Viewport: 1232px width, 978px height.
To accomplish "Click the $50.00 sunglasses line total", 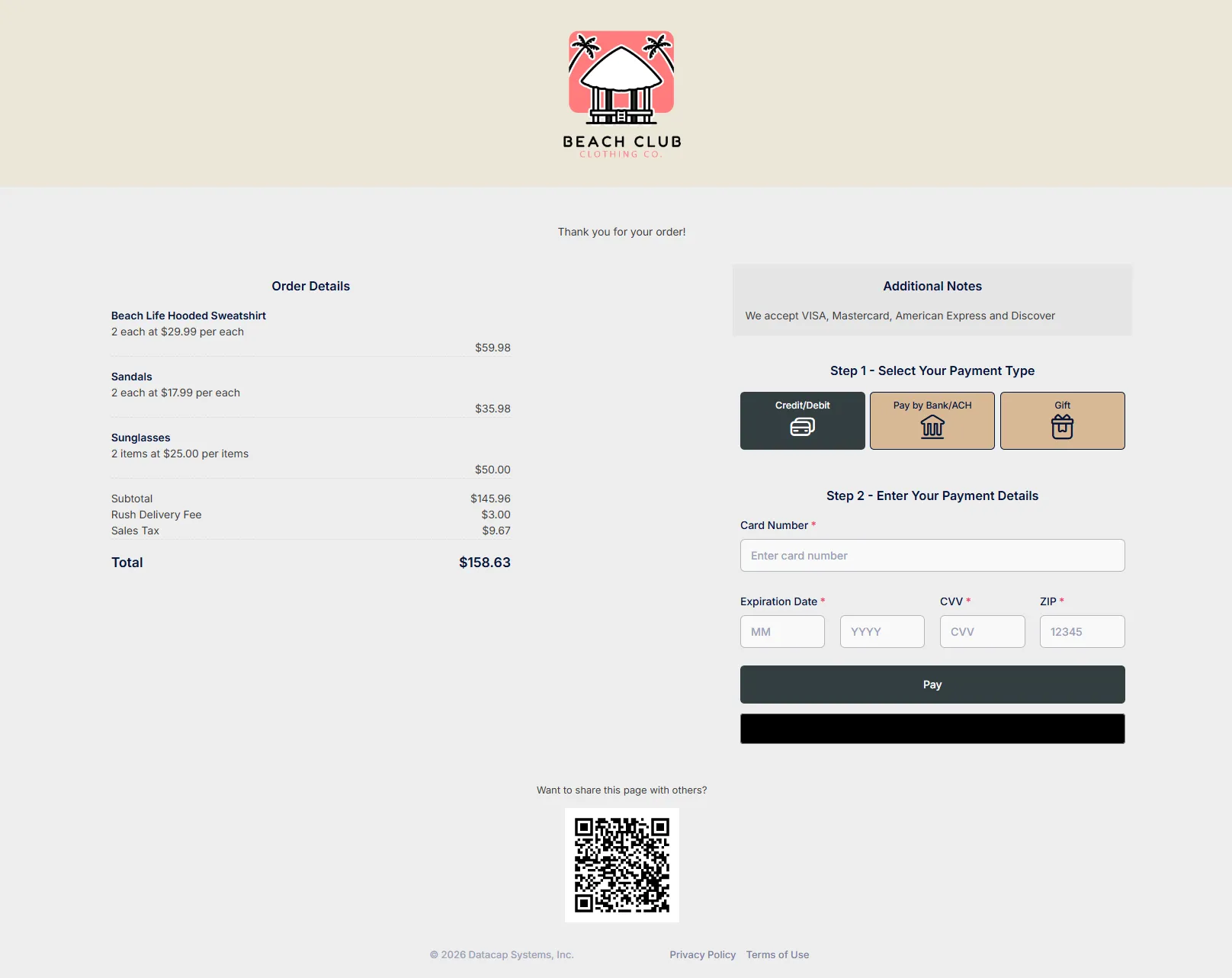I will click(x=492, y=470).
